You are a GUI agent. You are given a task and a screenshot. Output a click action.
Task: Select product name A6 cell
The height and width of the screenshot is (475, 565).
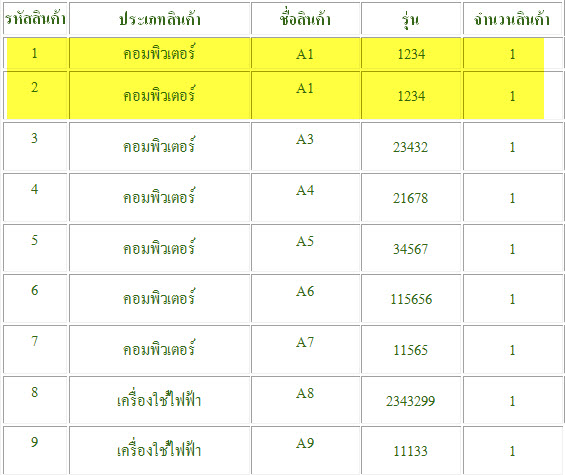pos(306,298)
